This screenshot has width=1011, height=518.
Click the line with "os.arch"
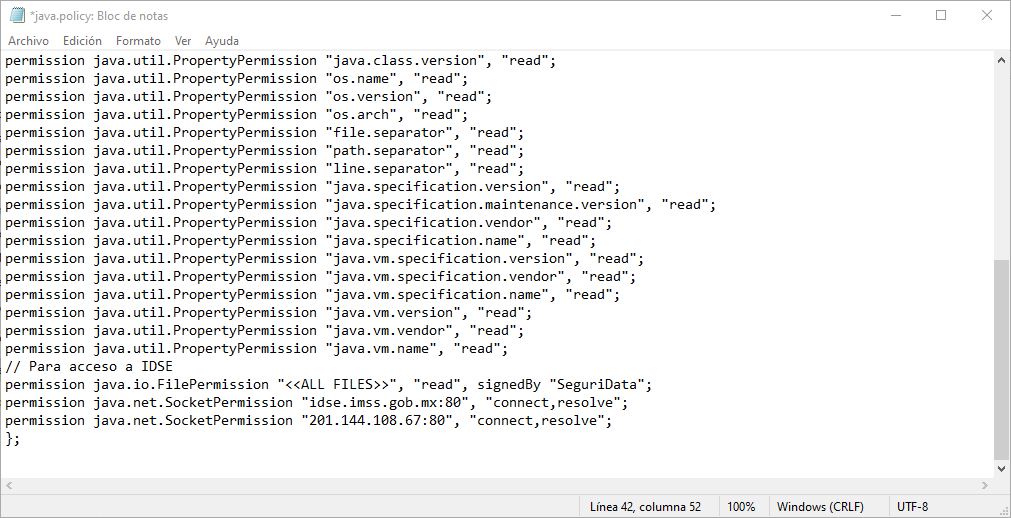[x=237, y=115]
